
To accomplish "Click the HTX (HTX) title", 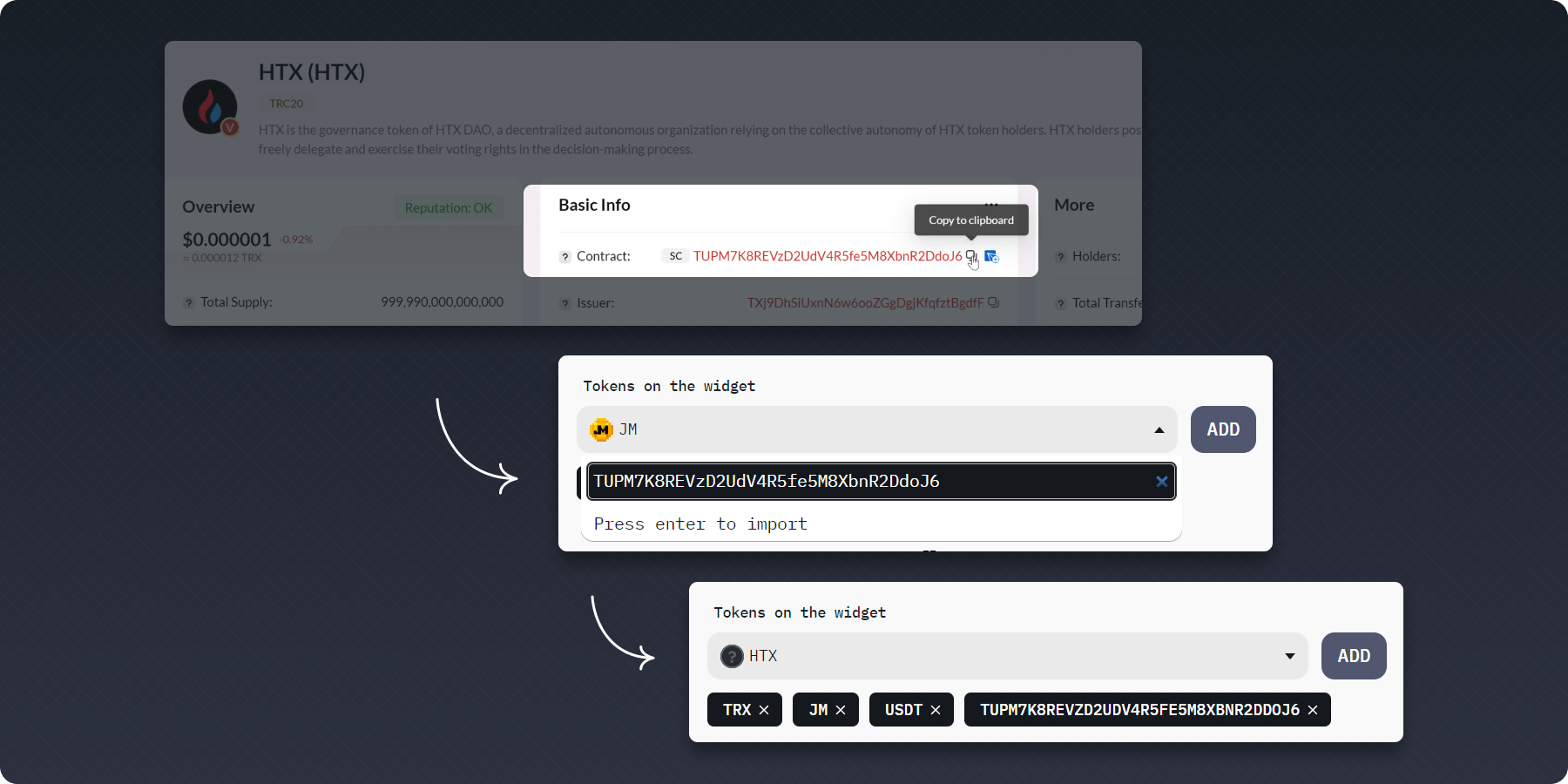I will pyautogui.click(x=312, y=71).
